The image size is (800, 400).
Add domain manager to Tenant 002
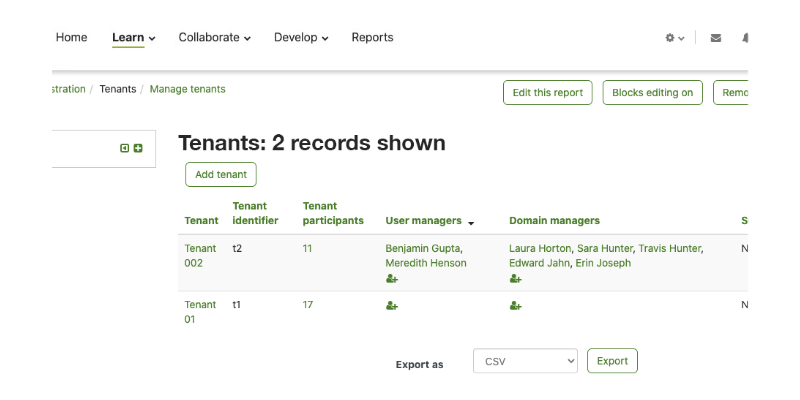point(515,279)
